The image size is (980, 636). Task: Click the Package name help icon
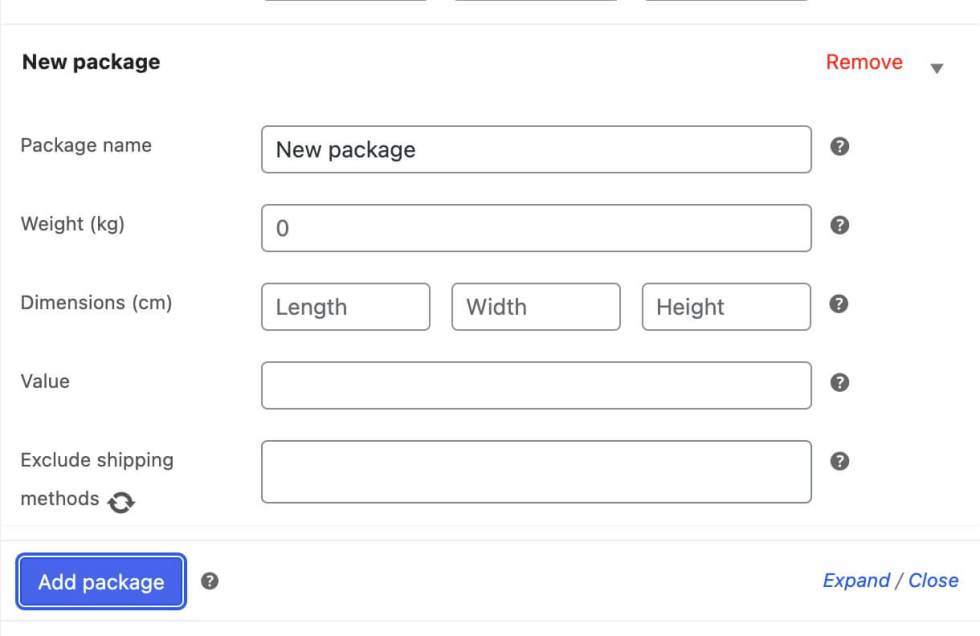click(x=840, y=147)
